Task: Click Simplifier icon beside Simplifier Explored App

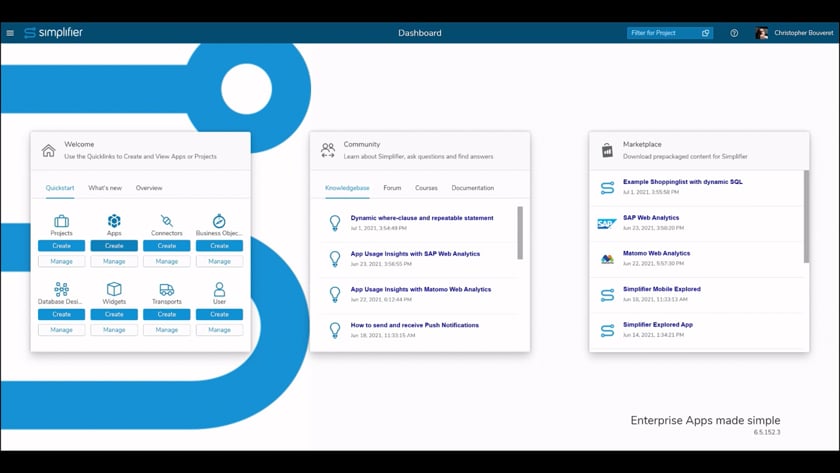Action: coord(607,331)
